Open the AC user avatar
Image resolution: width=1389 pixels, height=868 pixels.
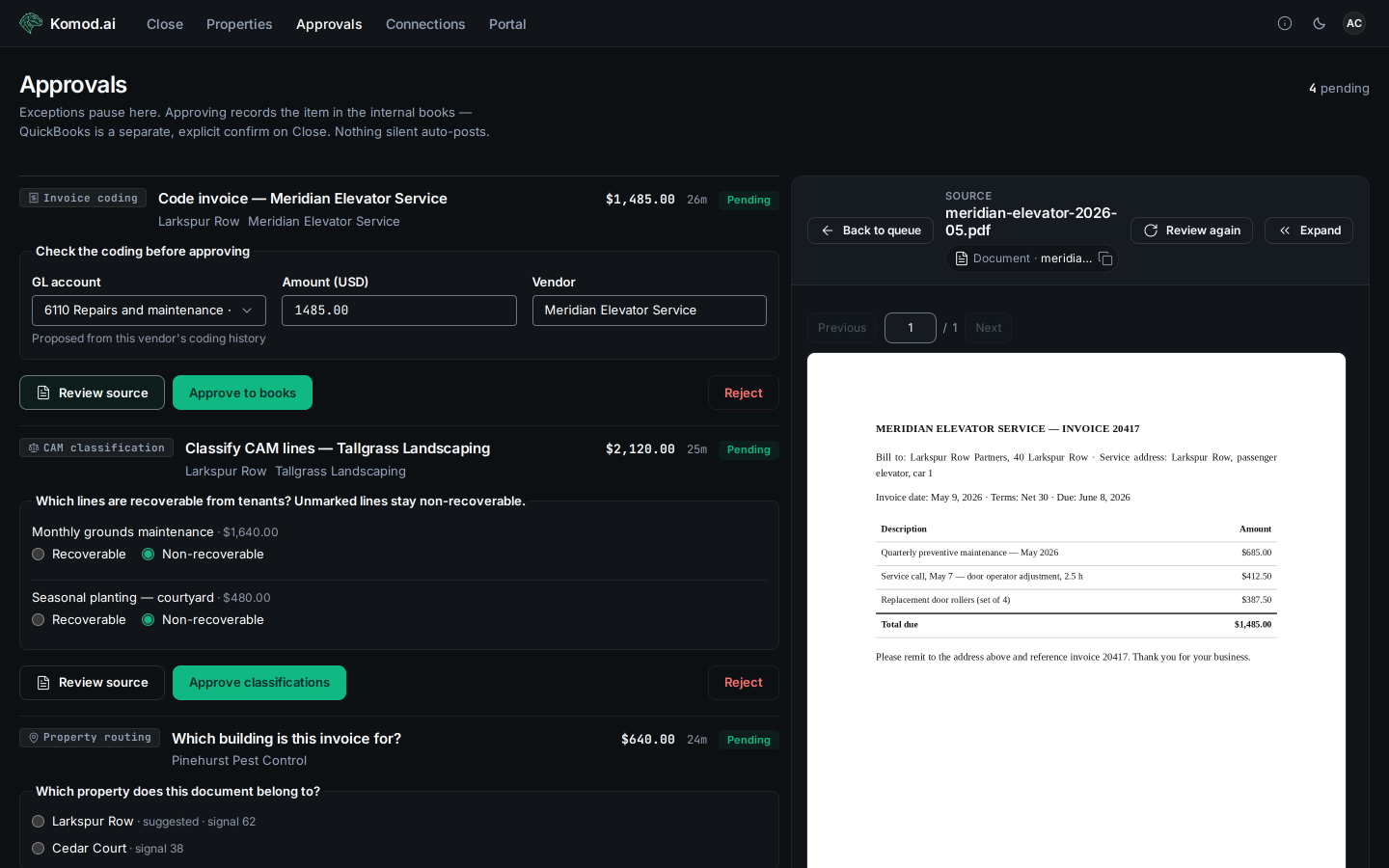[1354, 23]
